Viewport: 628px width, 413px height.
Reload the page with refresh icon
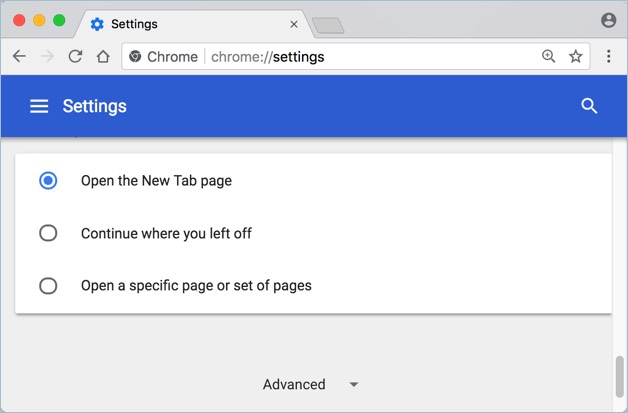[x=75, y=57]
